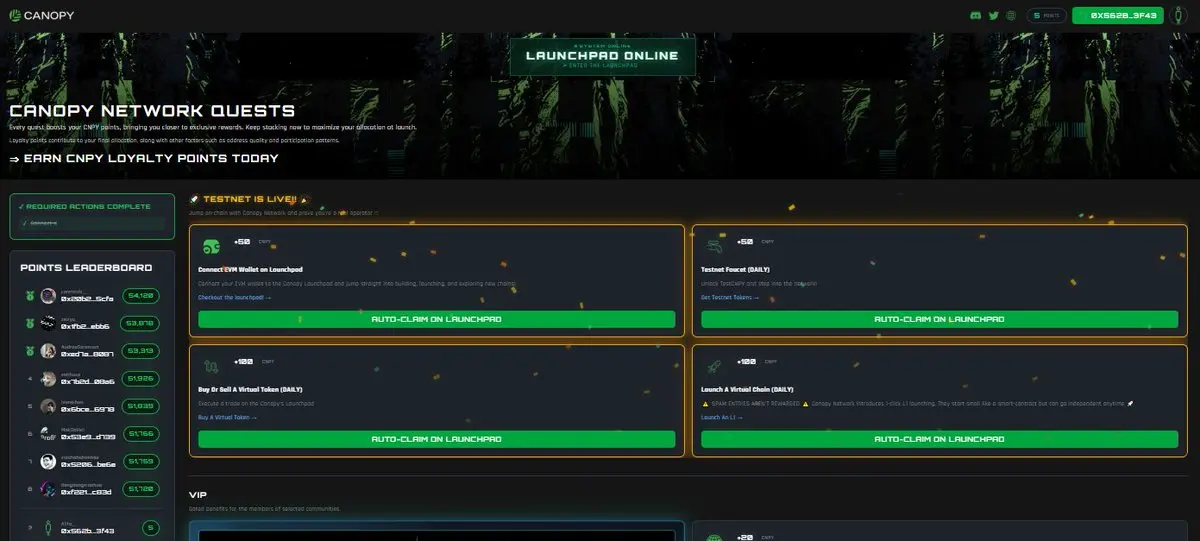1200x541 pixels.
Task: Click the Points Leaderboard heading
Action: coord(87,267)
